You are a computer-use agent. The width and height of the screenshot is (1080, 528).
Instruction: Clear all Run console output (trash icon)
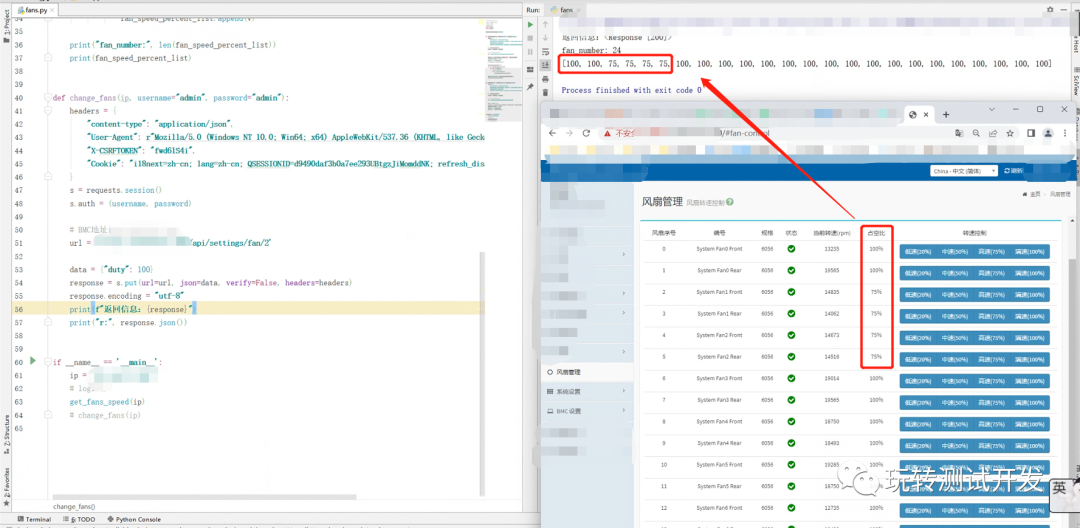tap(545, 92)
